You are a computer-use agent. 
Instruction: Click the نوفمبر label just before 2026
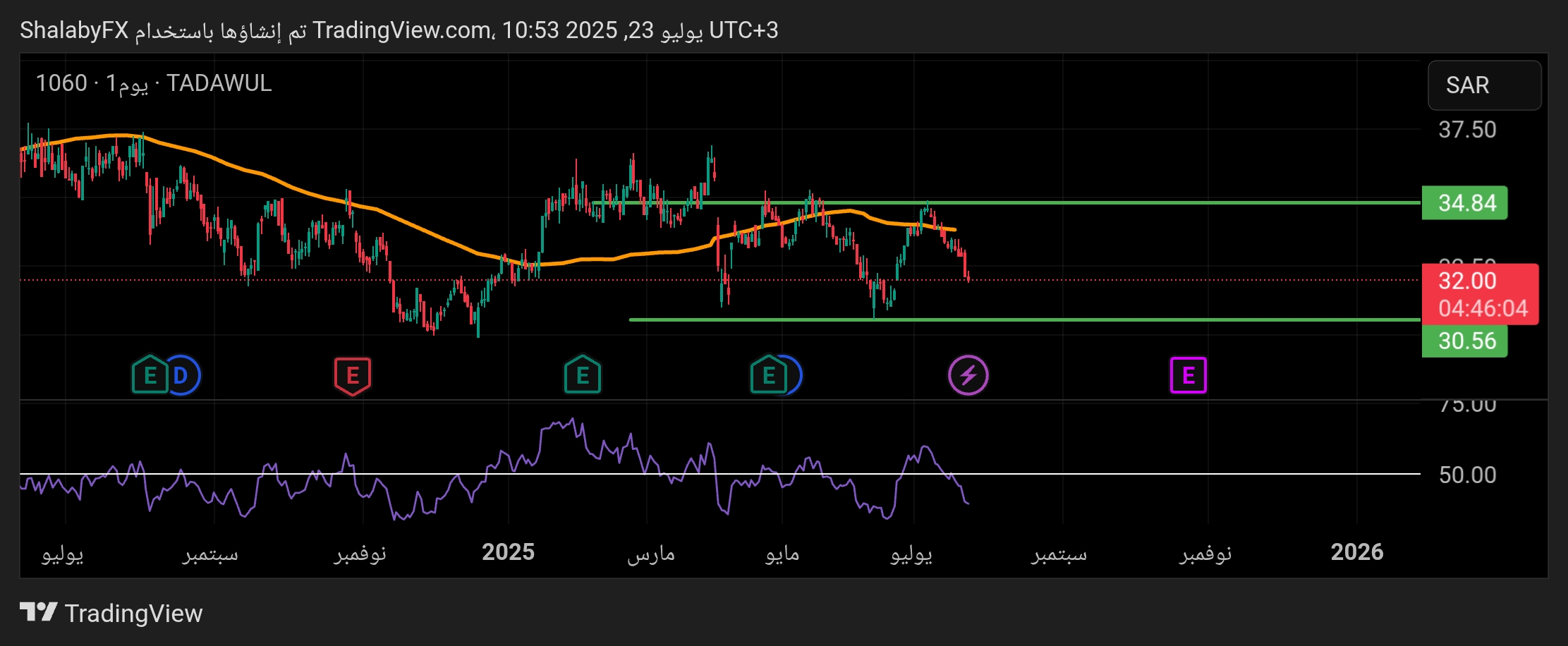point(1205,554)
